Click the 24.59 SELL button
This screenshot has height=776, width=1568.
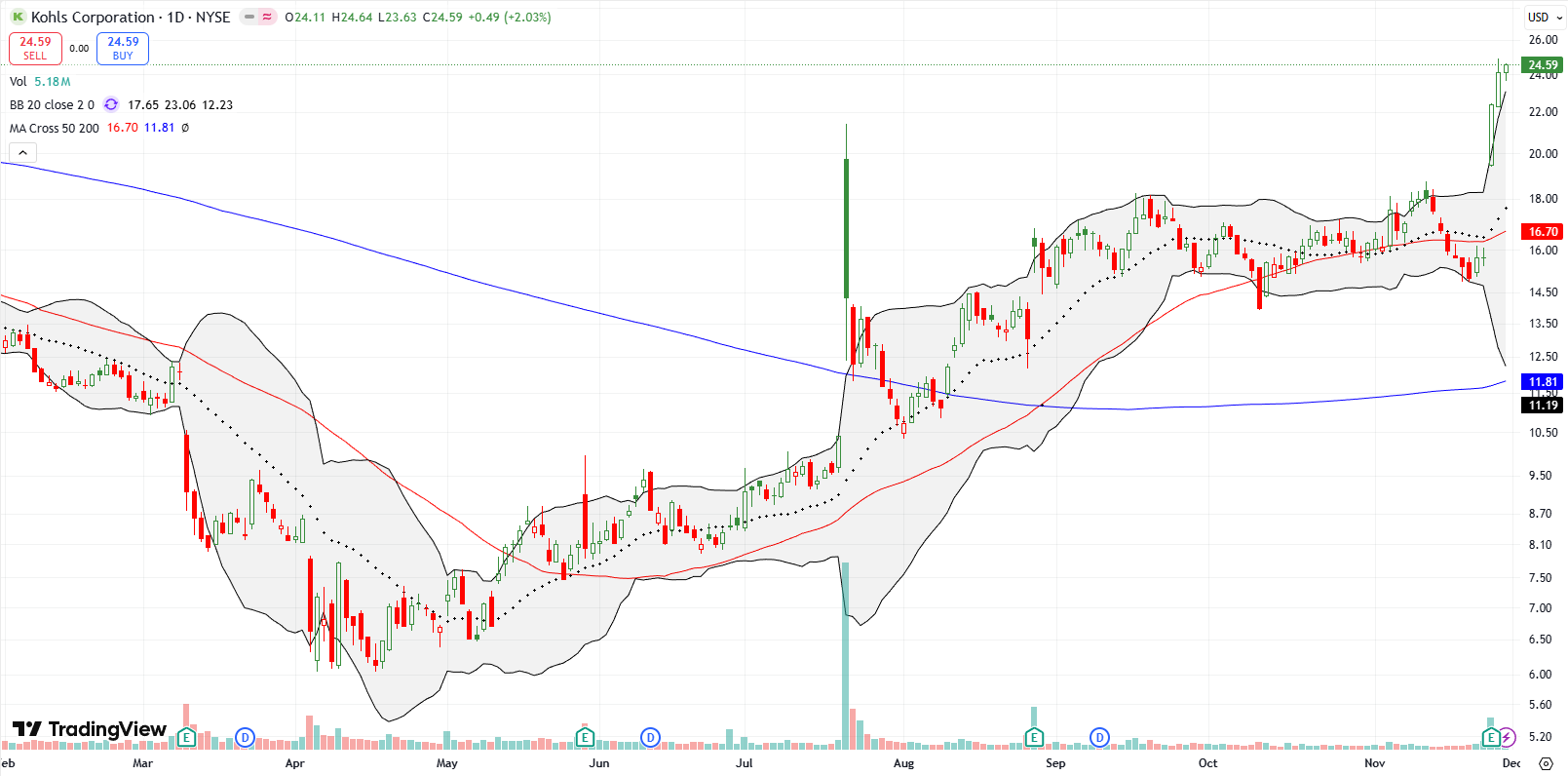[x=35, y=48]
